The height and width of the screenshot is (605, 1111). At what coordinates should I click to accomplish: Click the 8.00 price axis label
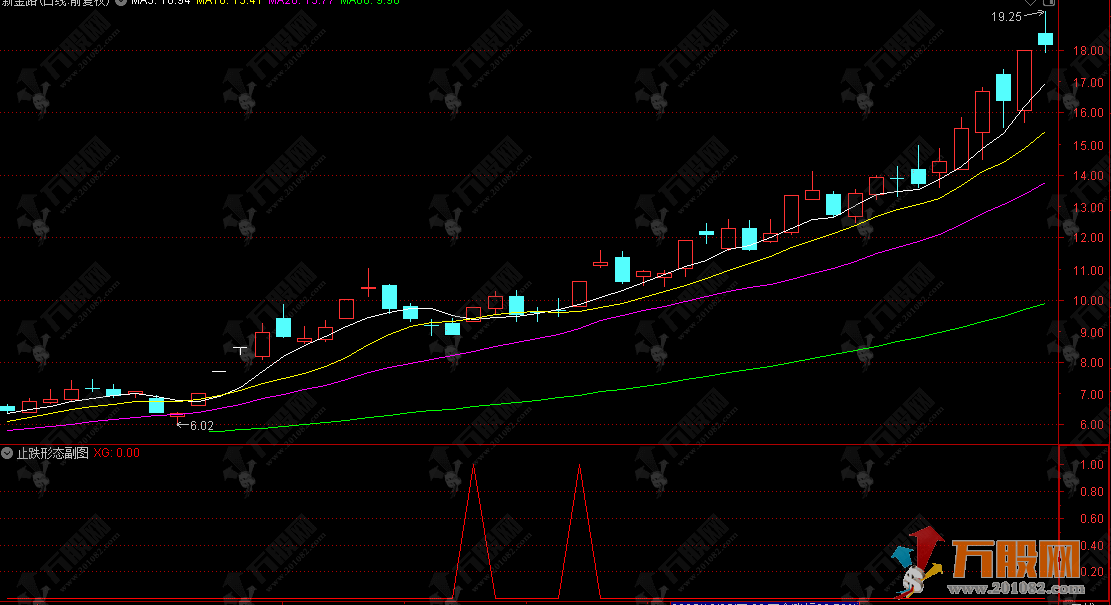coord(1091,363)
